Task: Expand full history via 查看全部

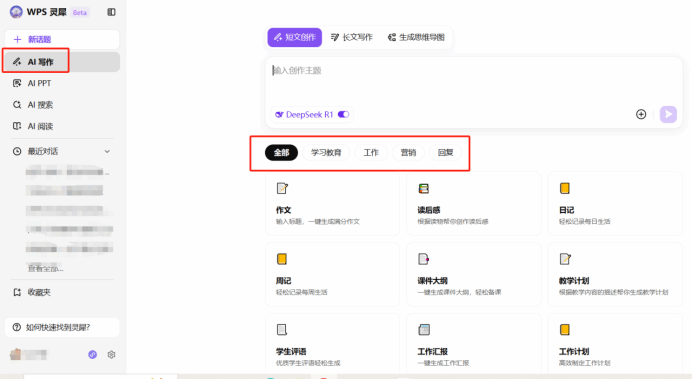Action: click(x=45, y=268)
